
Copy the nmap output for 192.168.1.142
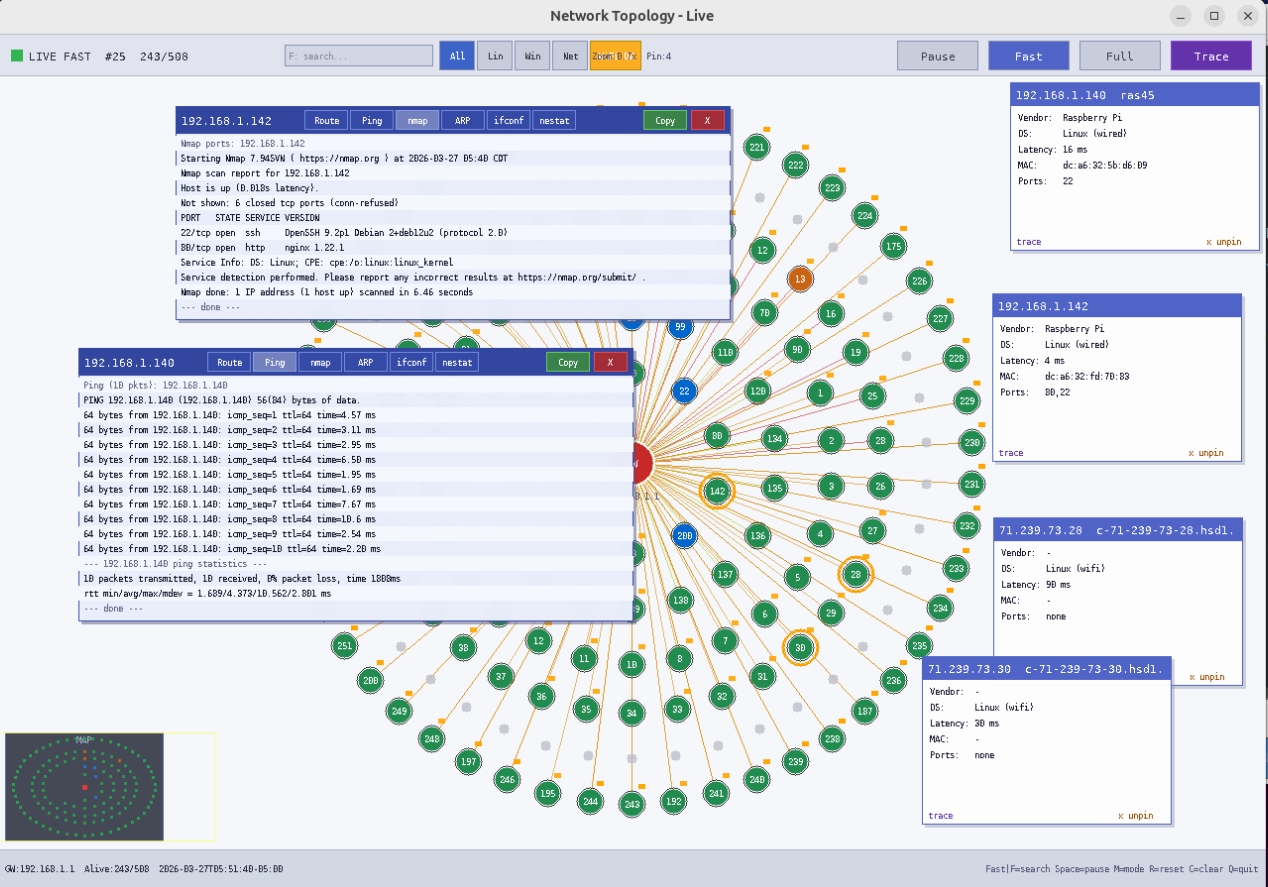click(664, 119)
